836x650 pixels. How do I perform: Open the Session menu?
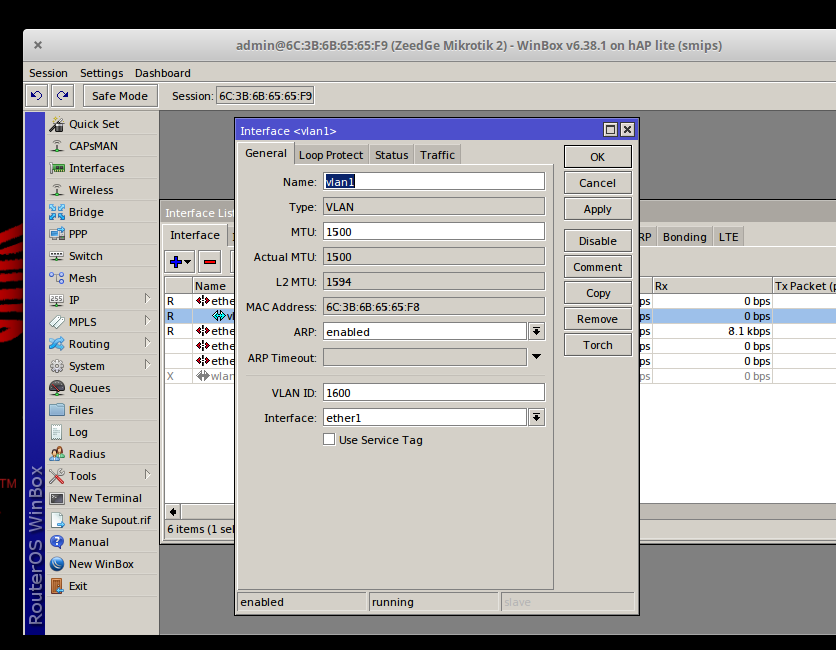(49, 73)
